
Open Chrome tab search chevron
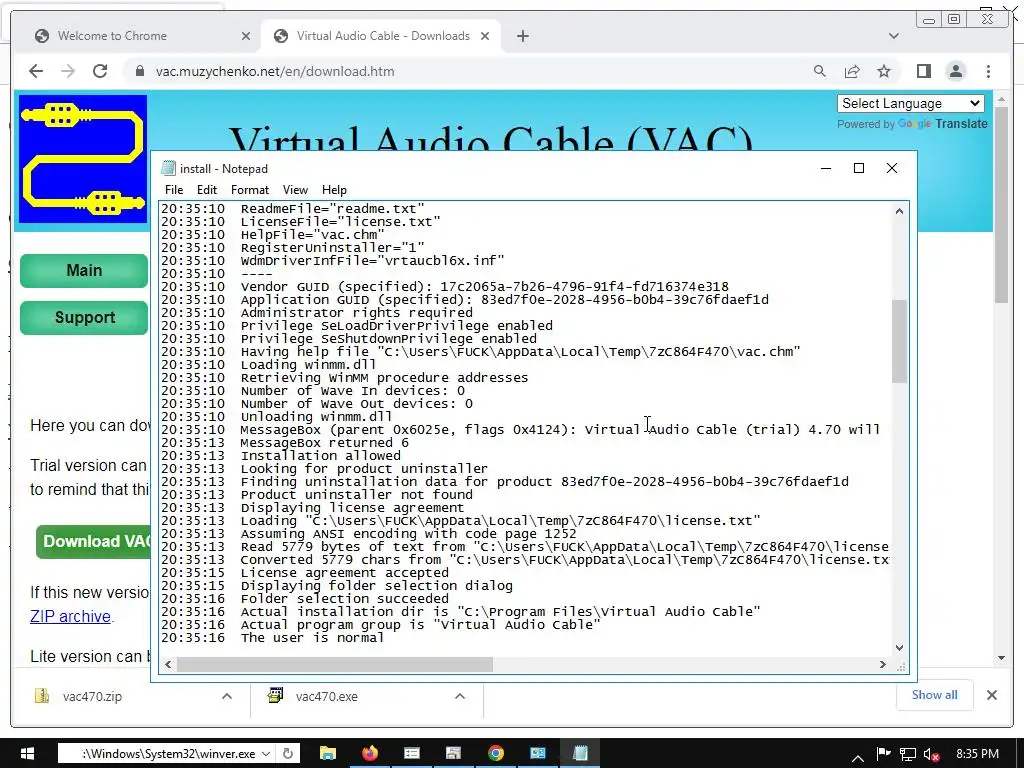coord(893,36)
